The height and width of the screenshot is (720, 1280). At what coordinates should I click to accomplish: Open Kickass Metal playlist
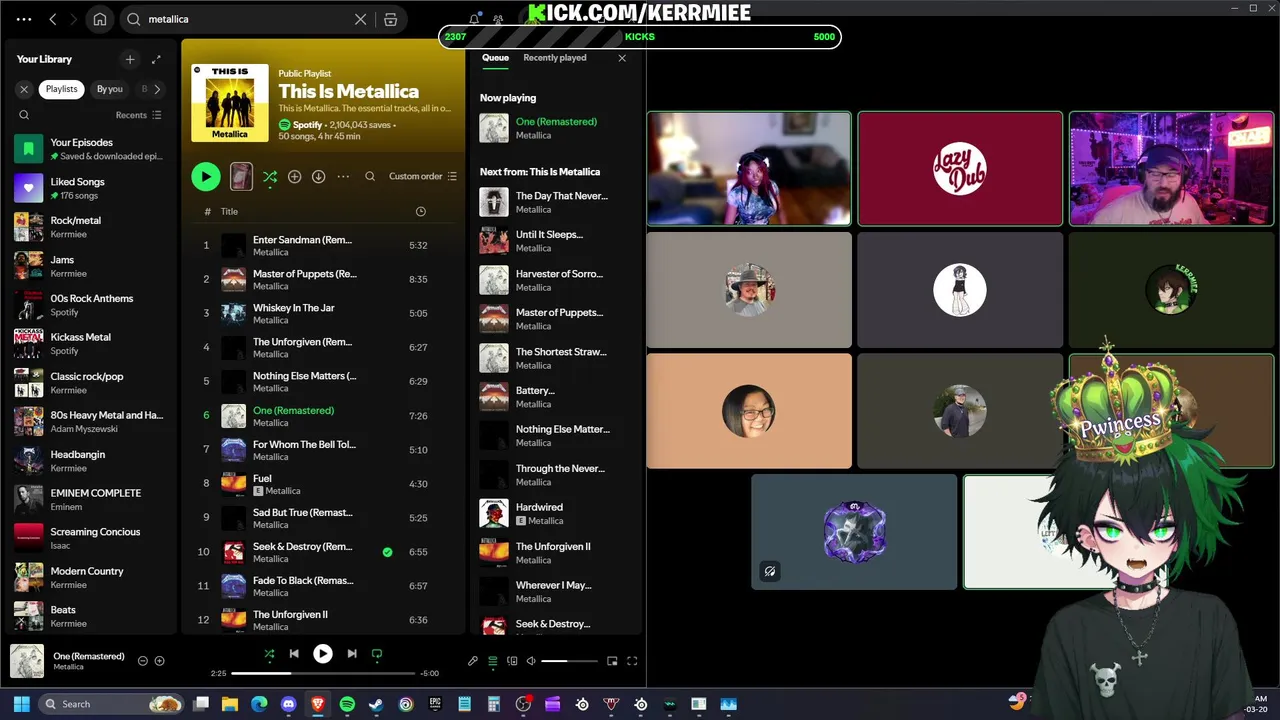[90, 344]
